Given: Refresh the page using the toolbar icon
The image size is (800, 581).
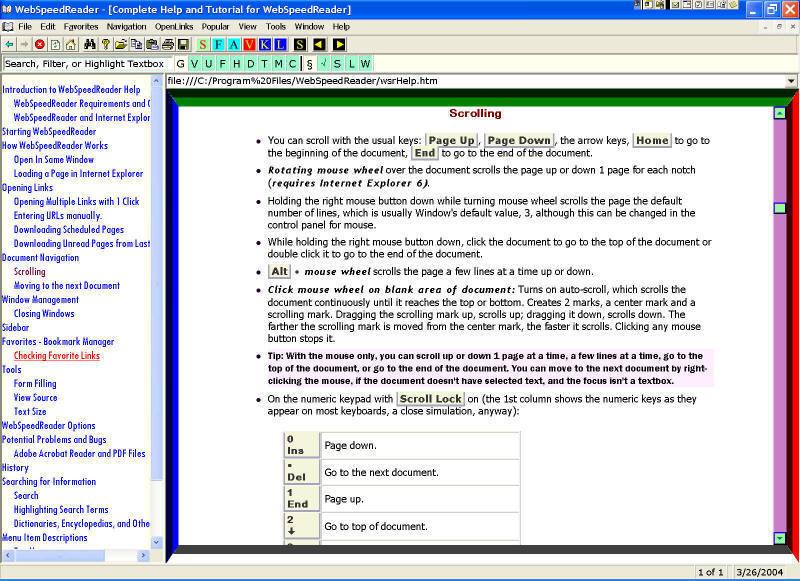Looking at the screenshot, I should point(55,45).
